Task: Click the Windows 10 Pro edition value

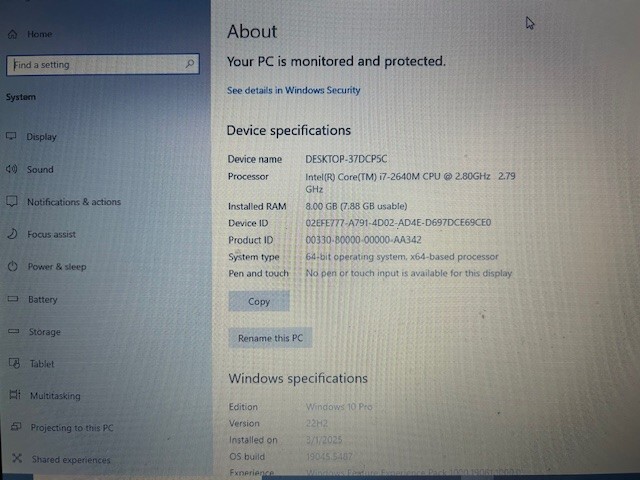Action: pyautogui.click(x=339, y=407)
